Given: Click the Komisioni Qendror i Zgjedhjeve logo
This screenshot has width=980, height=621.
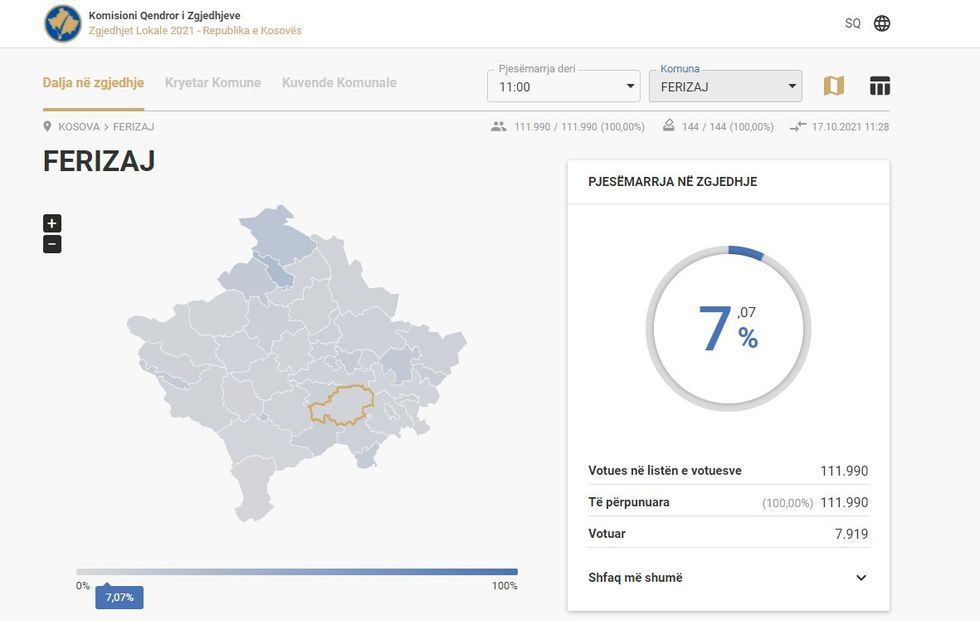Looking at the screenshot, I should (x=62, y=23).
